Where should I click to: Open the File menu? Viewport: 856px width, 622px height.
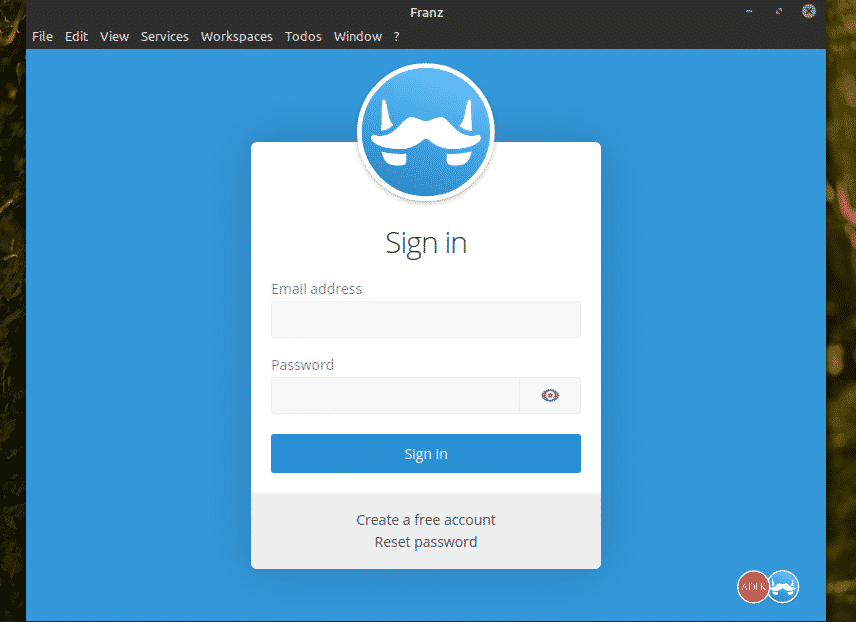click(x=42, y=37)
